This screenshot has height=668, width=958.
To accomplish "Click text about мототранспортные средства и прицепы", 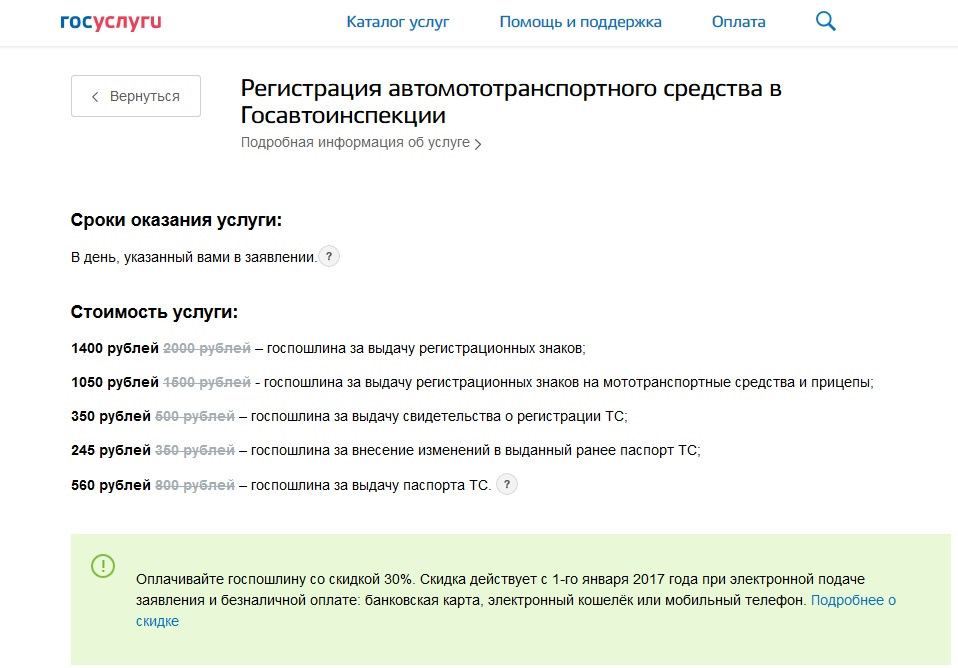I will (x=568, y=383).
